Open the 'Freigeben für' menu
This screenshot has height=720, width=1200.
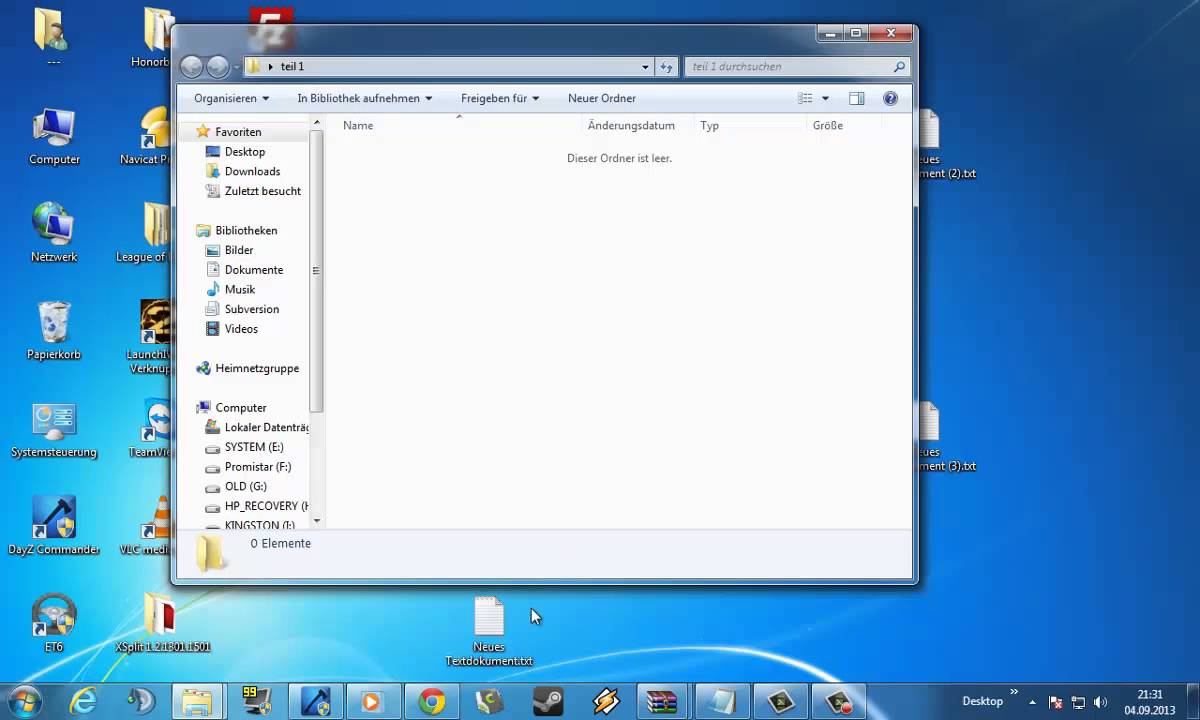500,98
